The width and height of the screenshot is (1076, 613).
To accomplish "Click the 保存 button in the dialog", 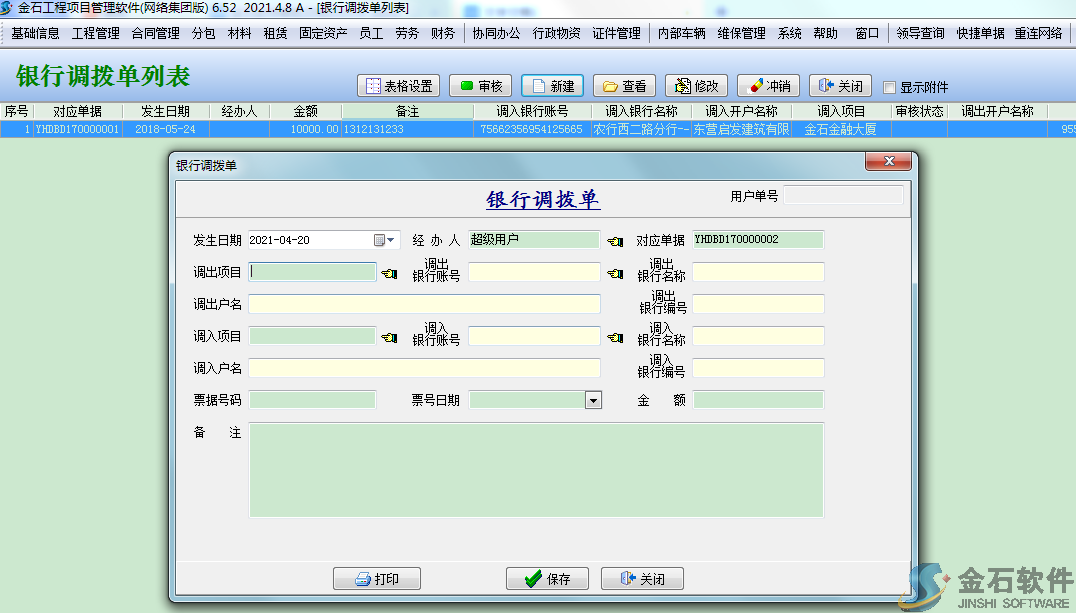I will click(548, 579).
